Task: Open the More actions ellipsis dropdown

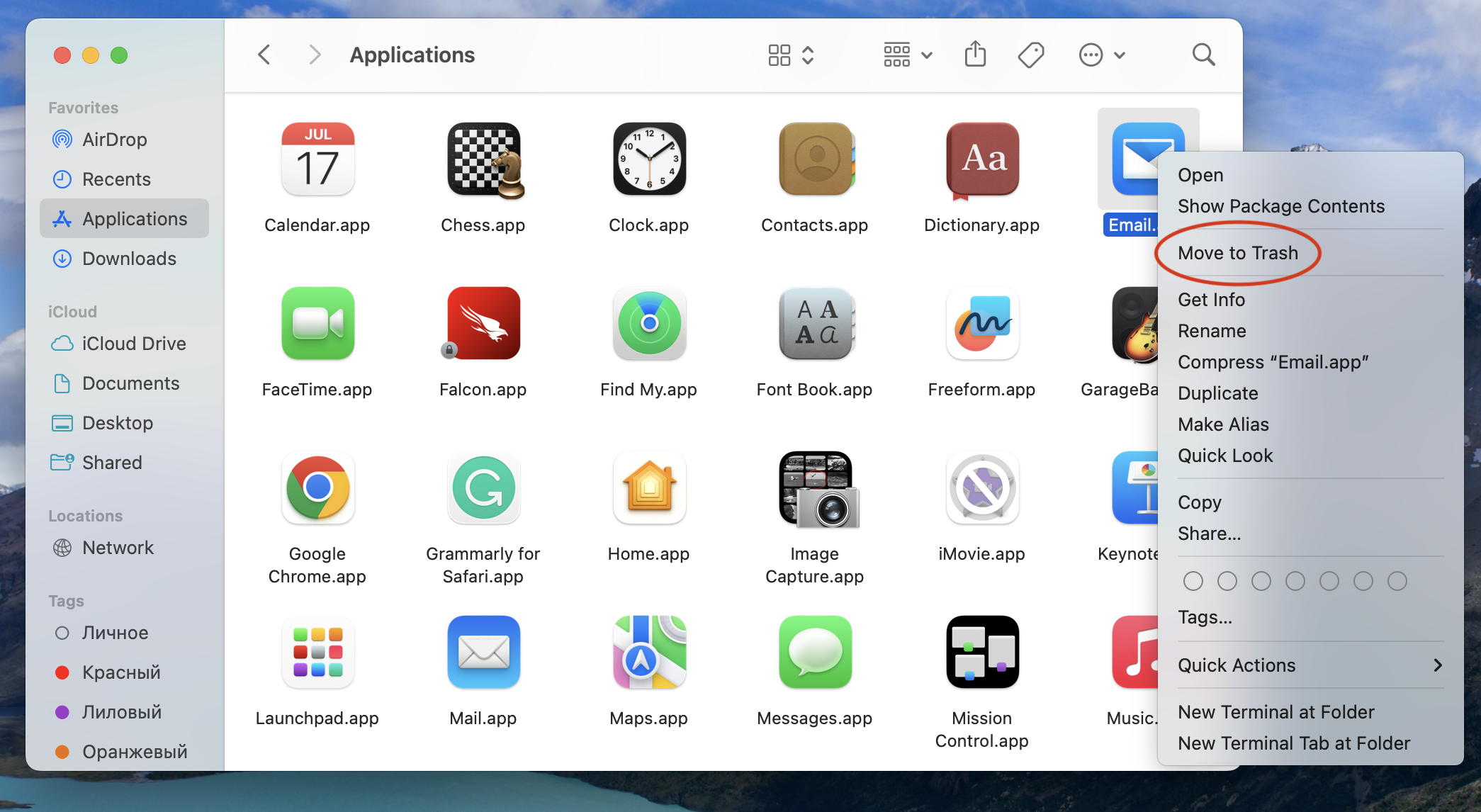Action: click(x=1102, y=55)
